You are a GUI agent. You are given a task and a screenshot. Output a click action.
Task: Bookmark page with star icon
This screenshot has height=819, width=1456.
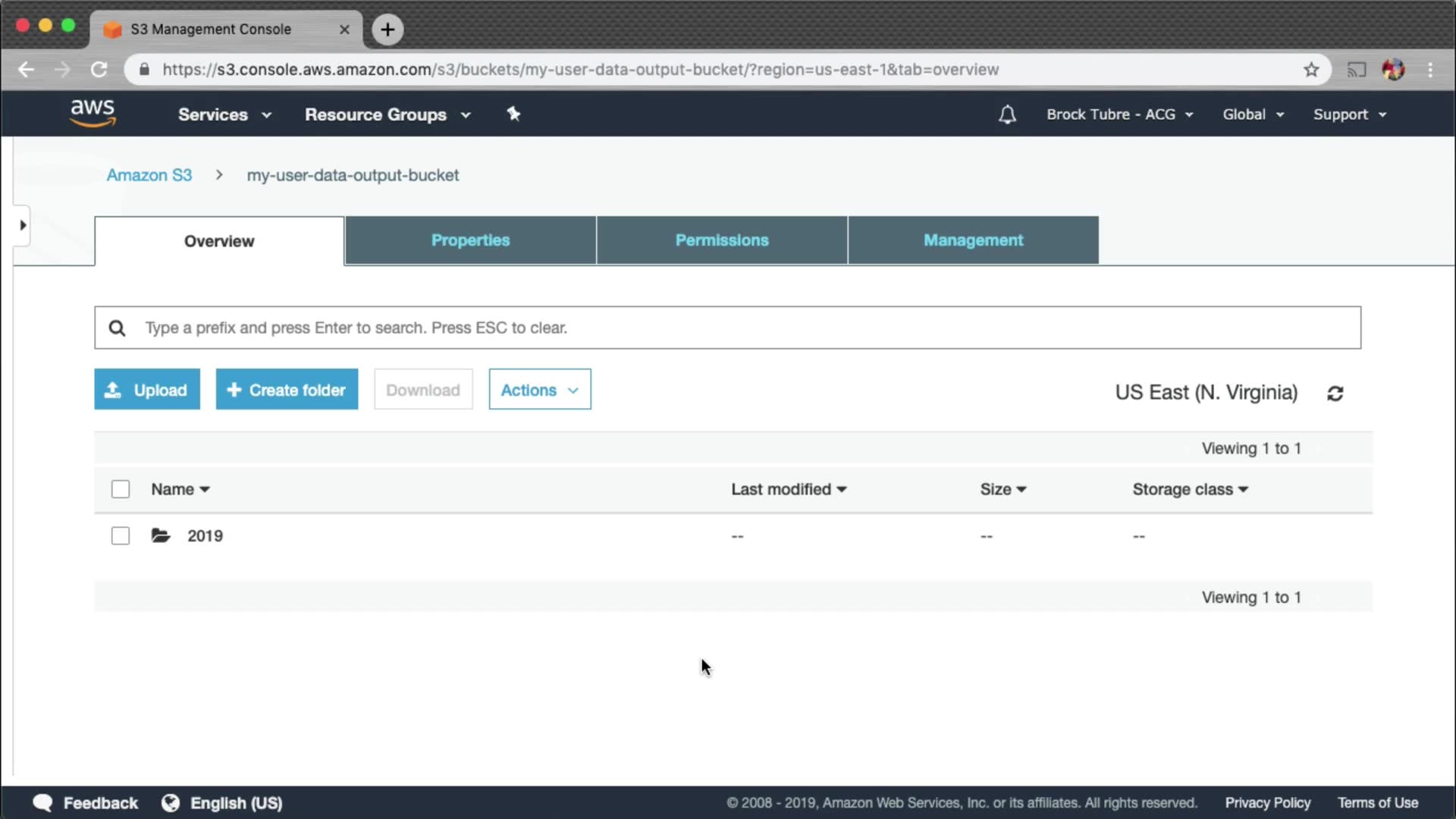(x=1311, y=70)
